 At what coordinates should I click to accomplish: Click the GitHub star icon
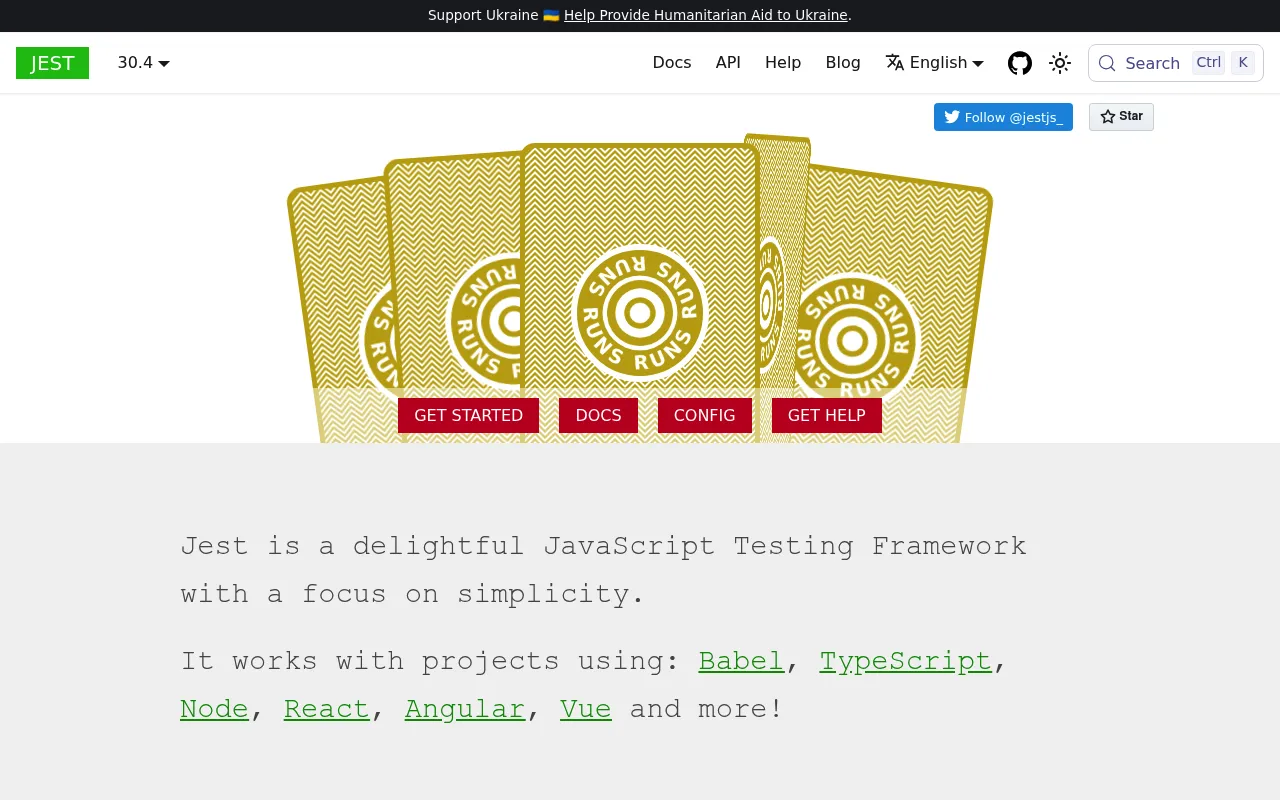coord(1108,116)
